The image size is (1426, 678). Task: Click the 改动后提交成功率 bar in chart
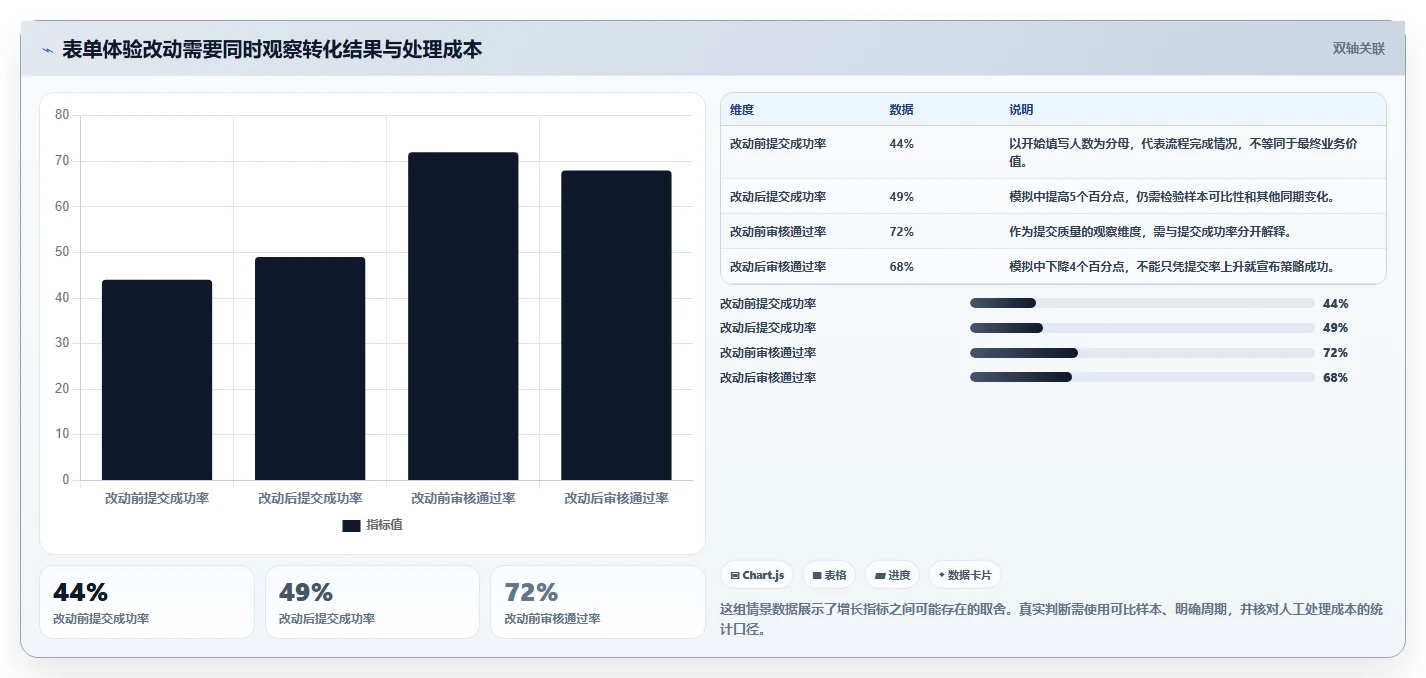[310, 369]
